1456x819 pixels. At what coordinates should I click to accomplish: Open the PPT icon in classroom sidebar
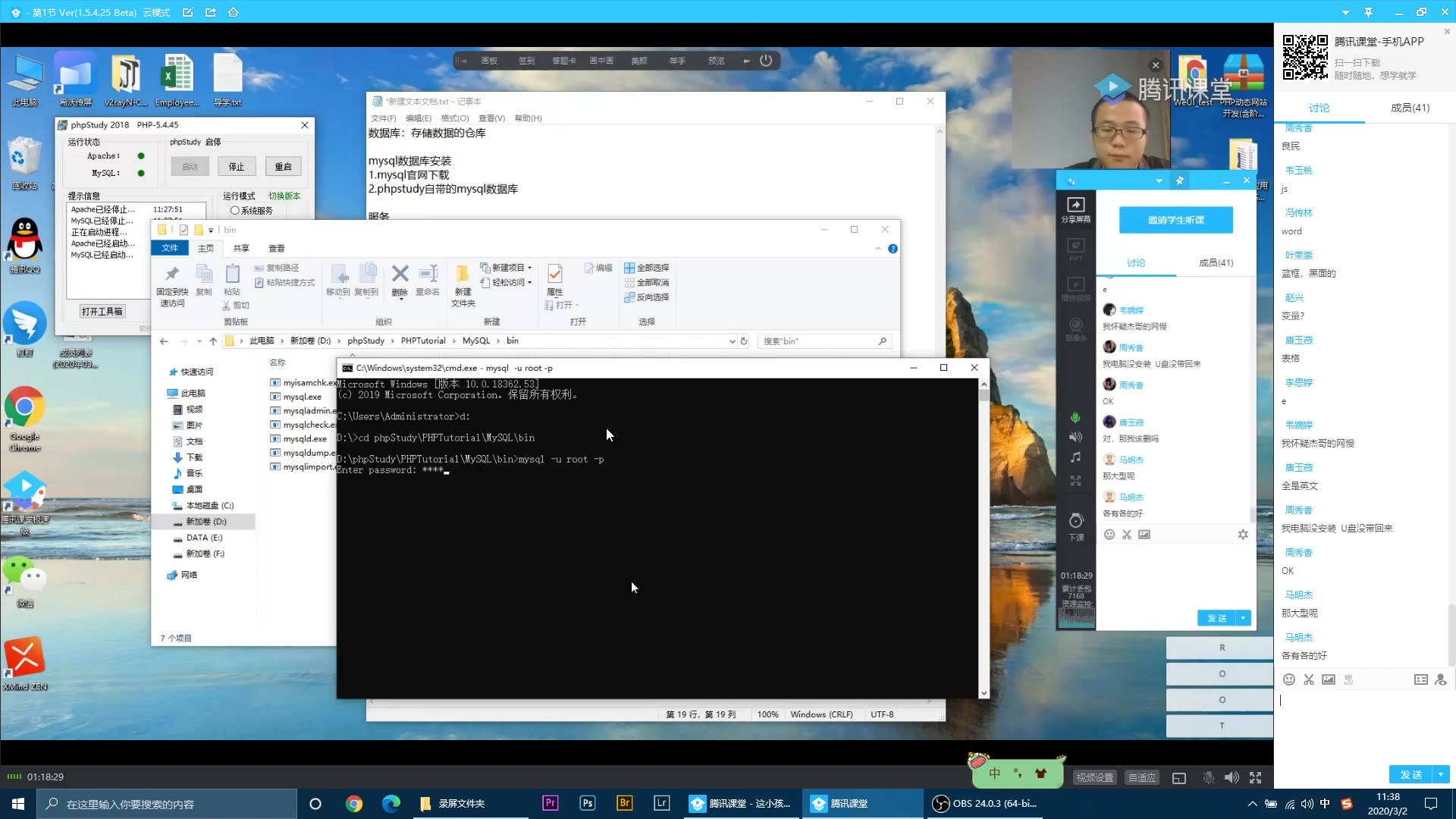(1075, 246)
